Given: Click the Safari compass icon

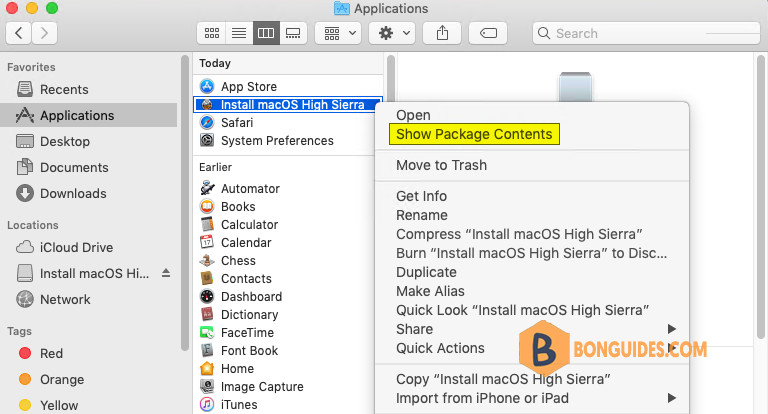Looking at the screenshot, I should pos(207,122).
